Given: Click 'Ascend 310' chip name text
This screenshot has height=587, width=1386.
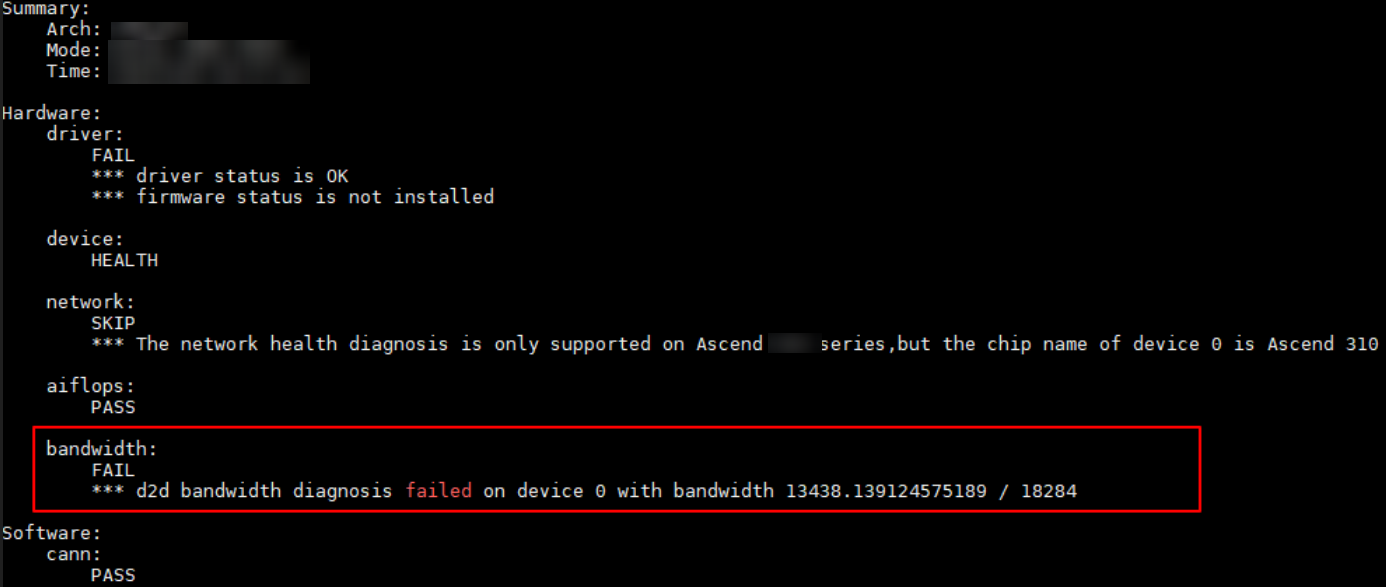Looking at the screenshot, I should (1323, 344).
